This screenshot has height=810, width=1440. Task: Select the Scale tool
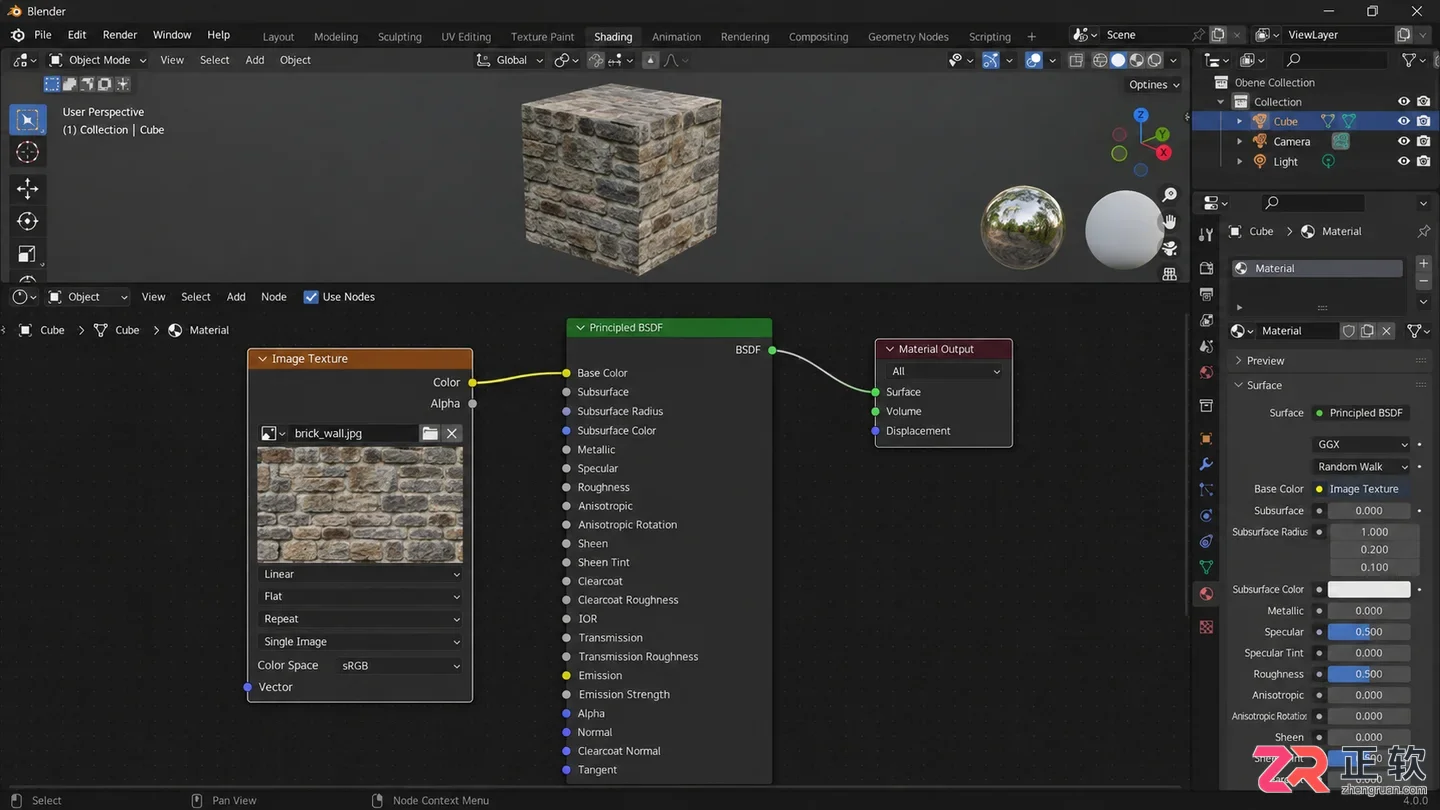(28, 254)
